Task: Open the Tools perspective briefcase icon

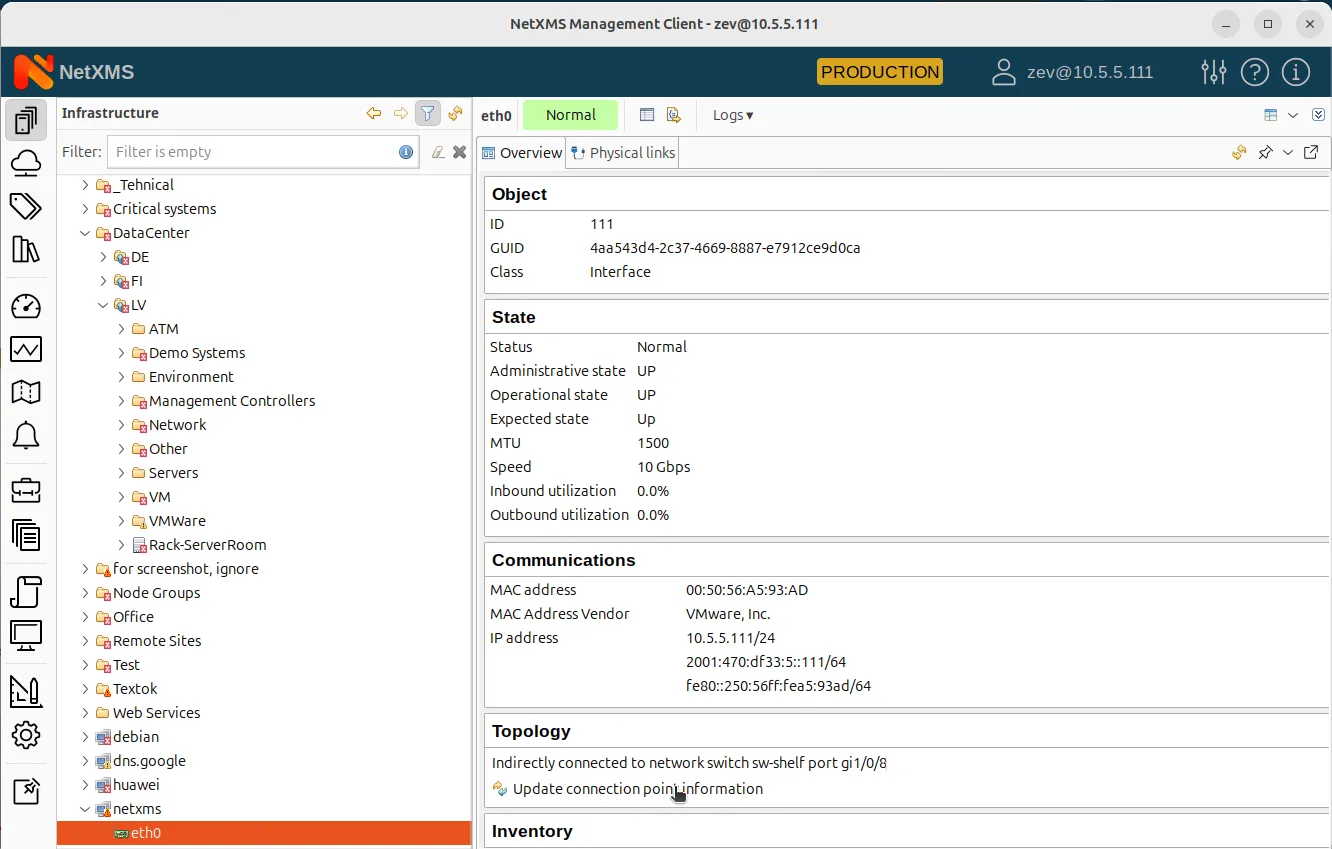Action: 26,490
